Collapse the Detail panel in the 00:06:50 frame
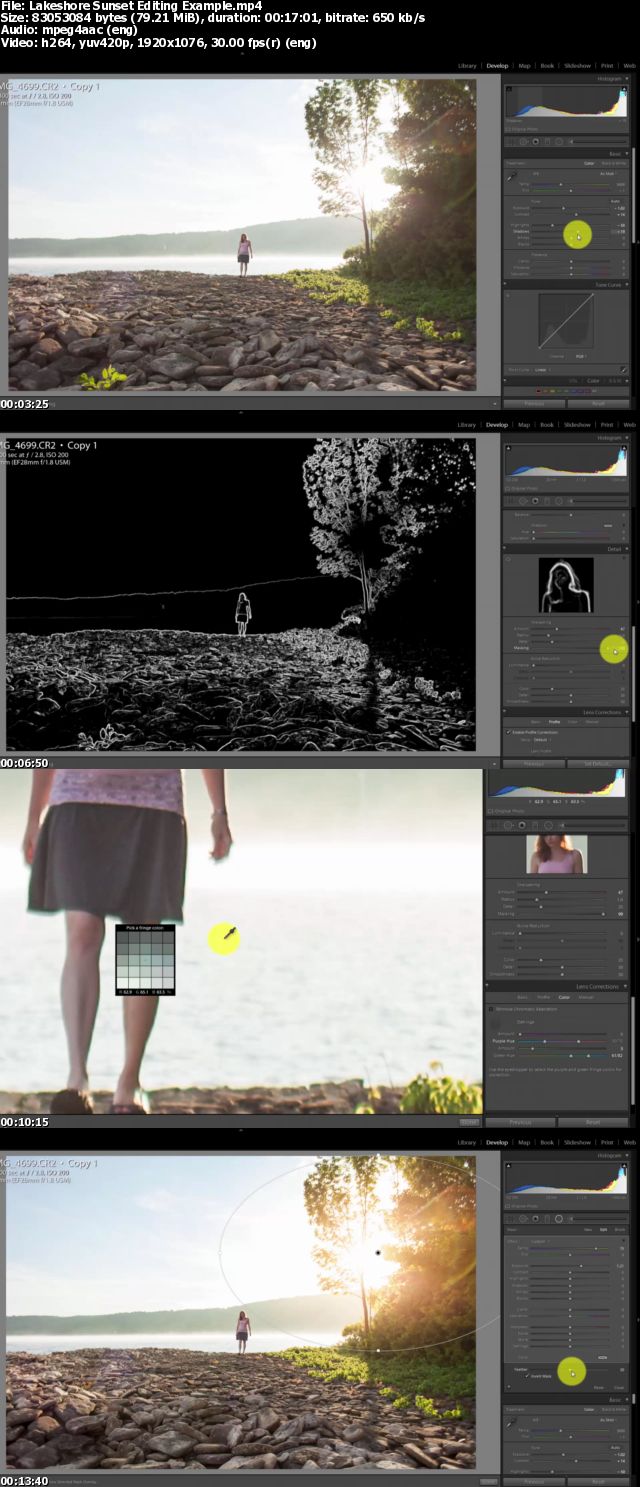 (627, 549)
